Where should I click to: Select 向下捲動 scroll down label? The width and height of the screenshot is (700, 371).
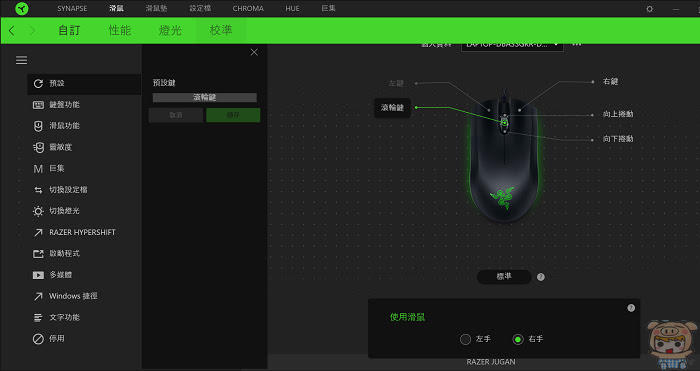click(x=618, y=139)
